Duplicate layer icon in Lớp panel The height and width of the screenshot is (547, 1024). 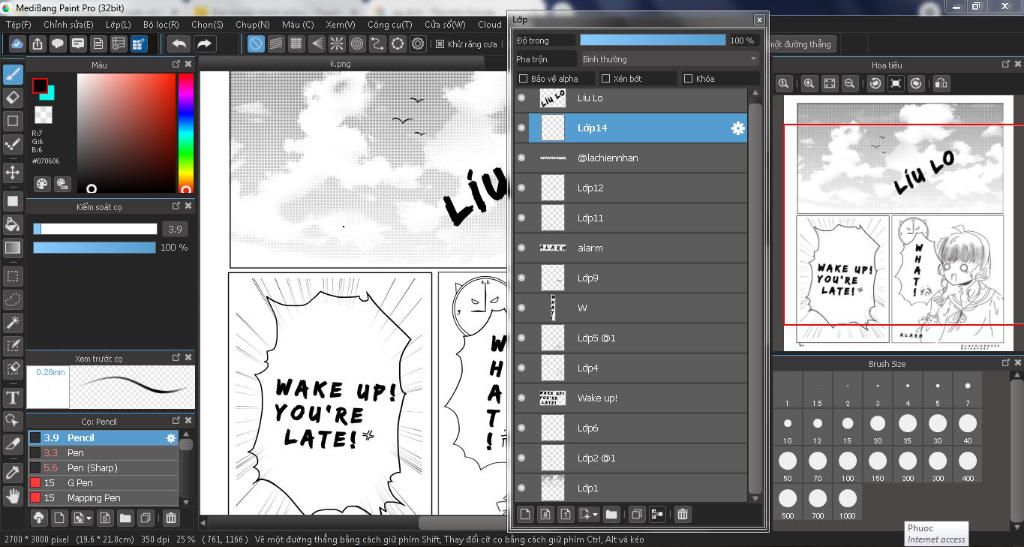click(636, 514)
